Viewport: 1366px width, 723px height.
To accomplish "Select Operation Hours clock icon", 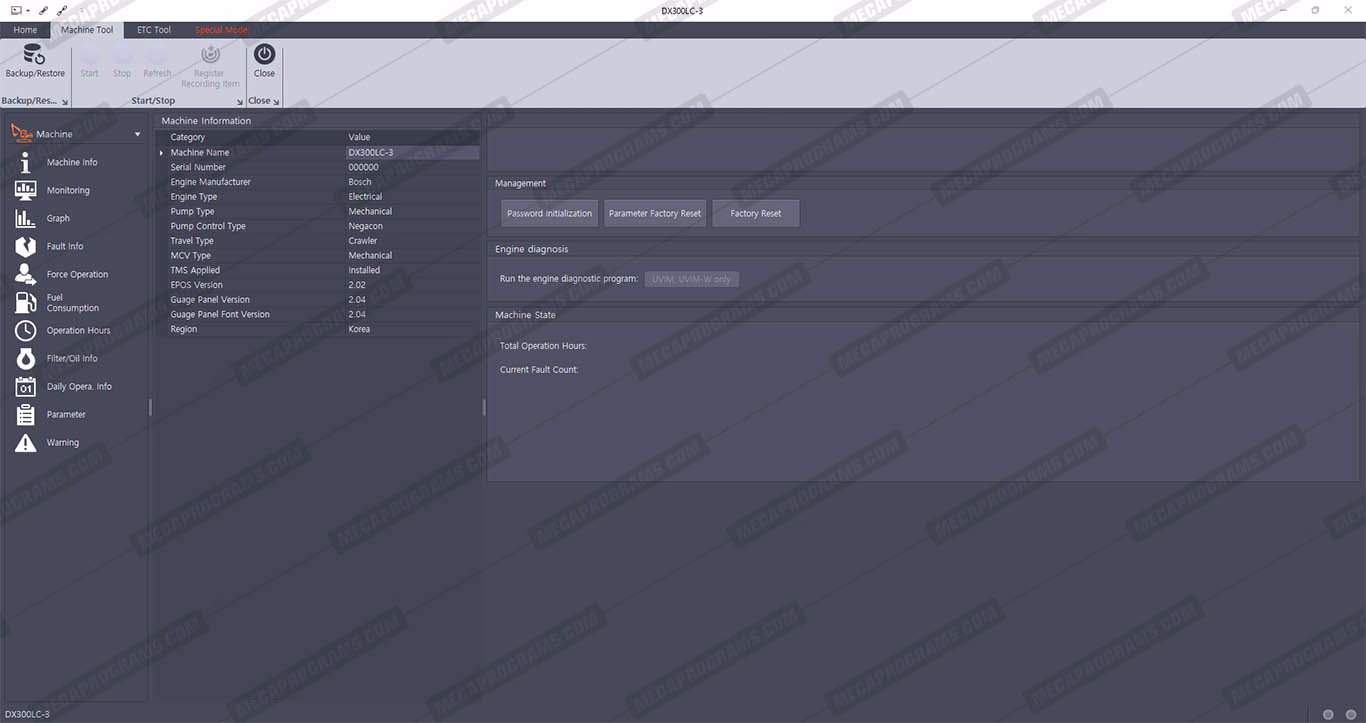I will click(26, 330).
